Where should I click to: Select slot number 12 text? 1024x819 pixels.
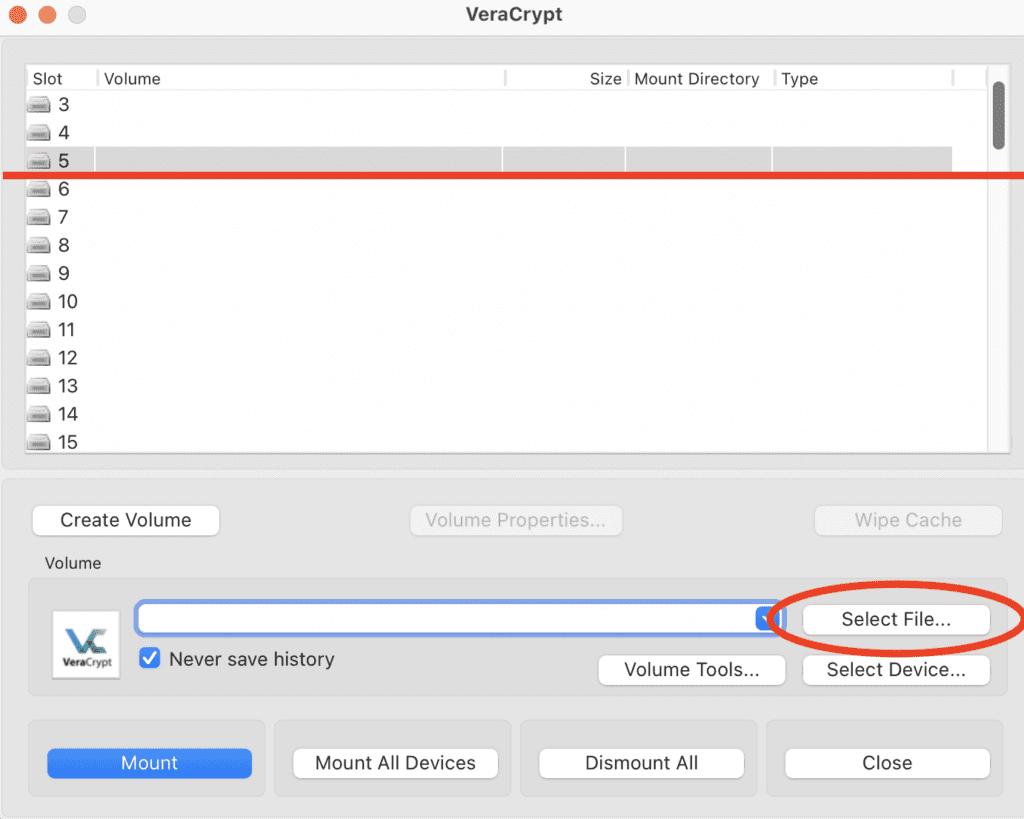68,358
